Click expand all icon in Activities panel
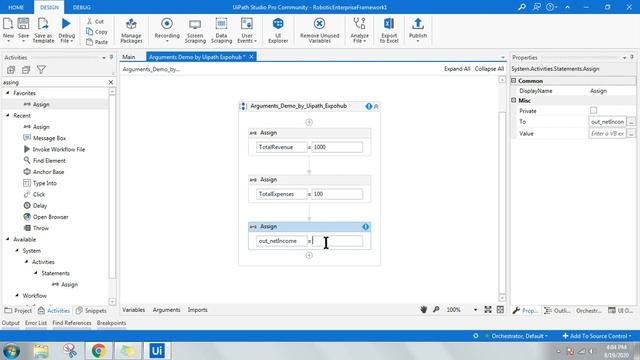Screen dimensions: 640x360 [11, 70]
